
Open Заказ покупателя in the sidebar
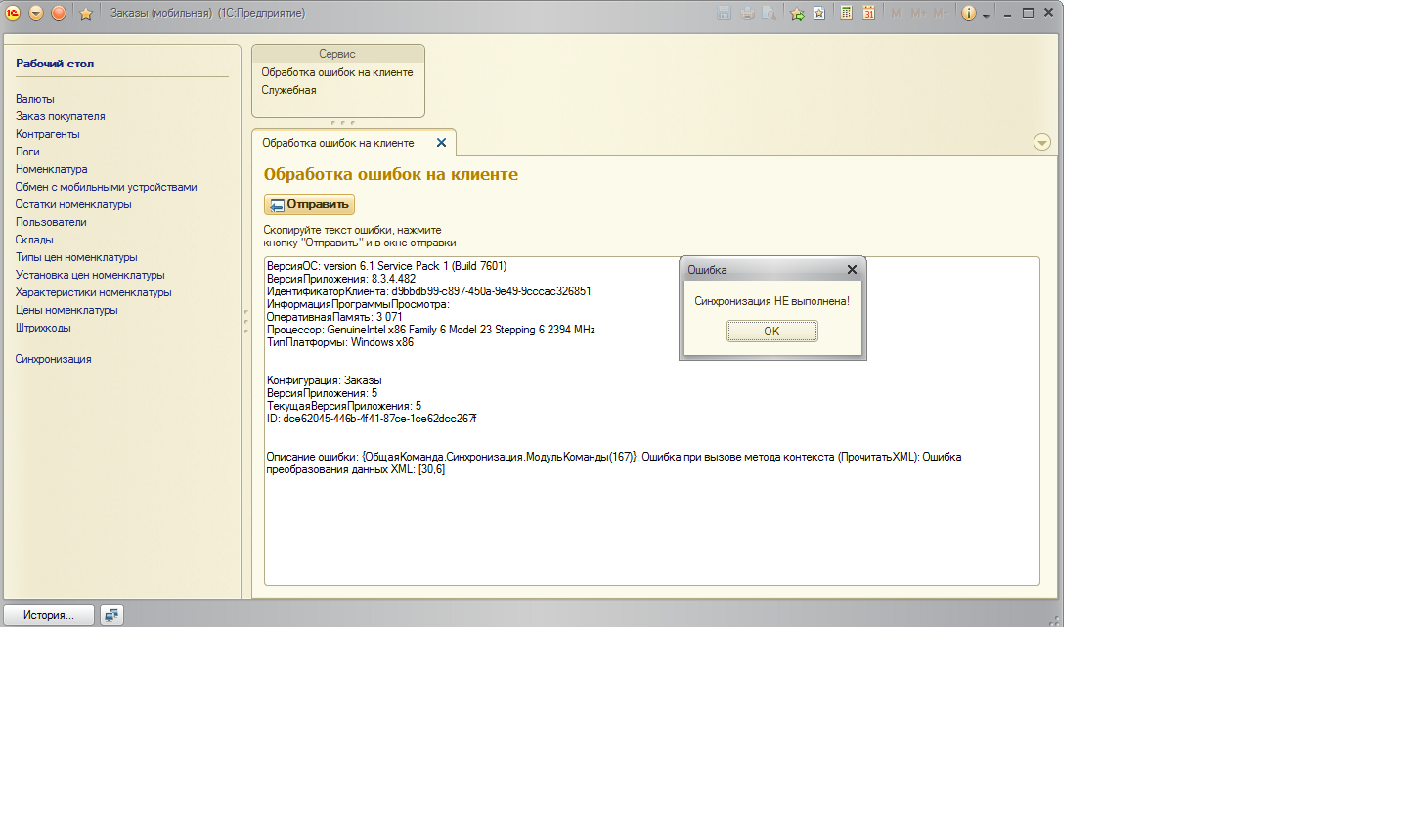pos(60,116)
